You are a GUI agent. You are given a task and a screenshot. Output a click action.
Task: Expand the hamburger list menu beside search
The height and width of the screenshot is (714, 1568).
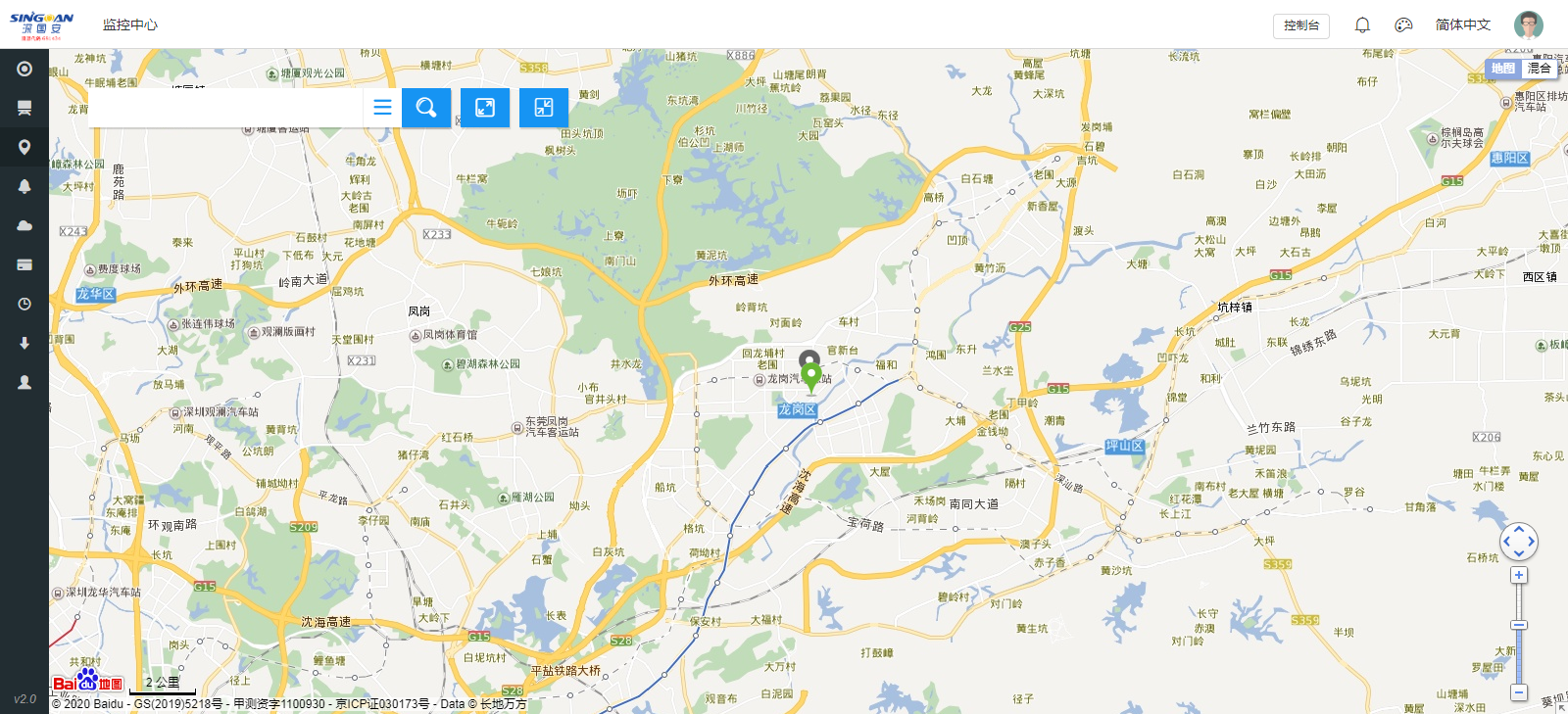[x=382, y=108]
